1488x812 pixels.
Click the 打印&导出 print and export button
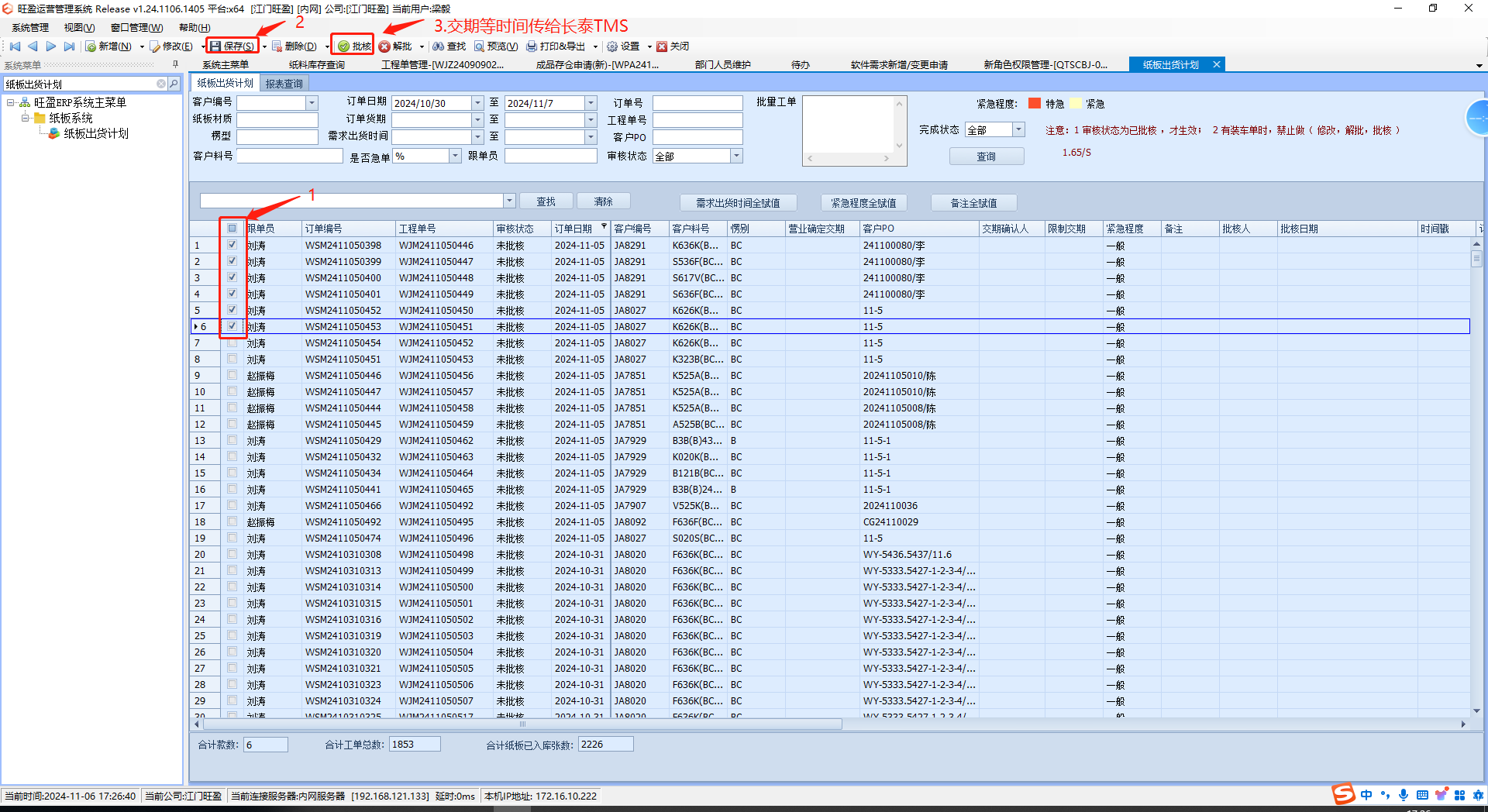pos(556,46)
